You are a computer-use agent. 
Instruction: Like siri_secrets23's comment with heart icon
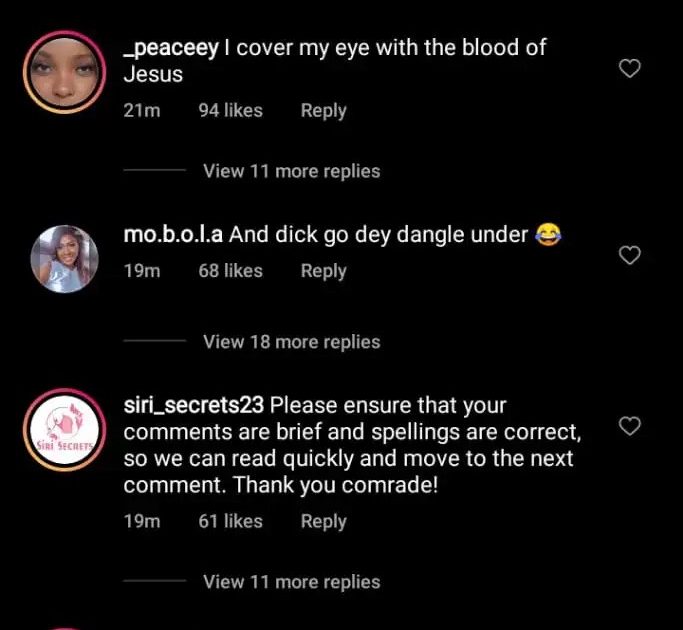coord(629,427)
